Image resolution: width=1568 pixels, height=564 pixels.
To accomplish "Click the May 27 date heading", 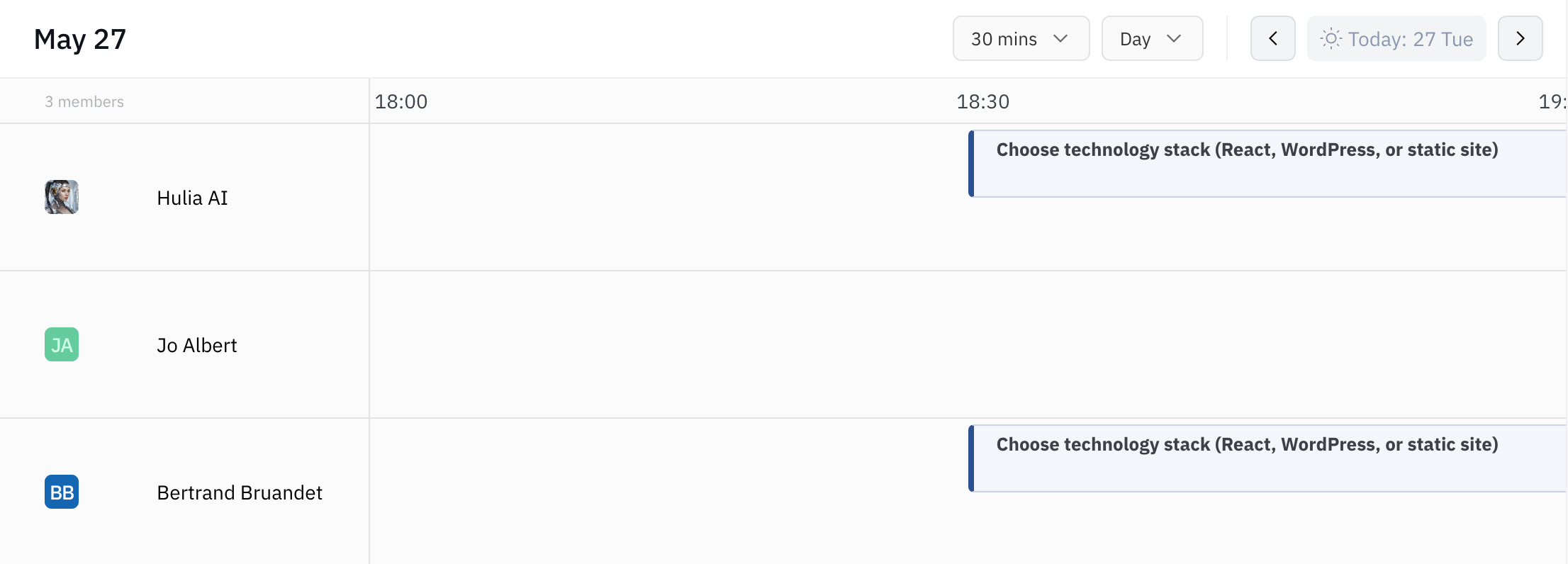I will click(x=80, y=39).
